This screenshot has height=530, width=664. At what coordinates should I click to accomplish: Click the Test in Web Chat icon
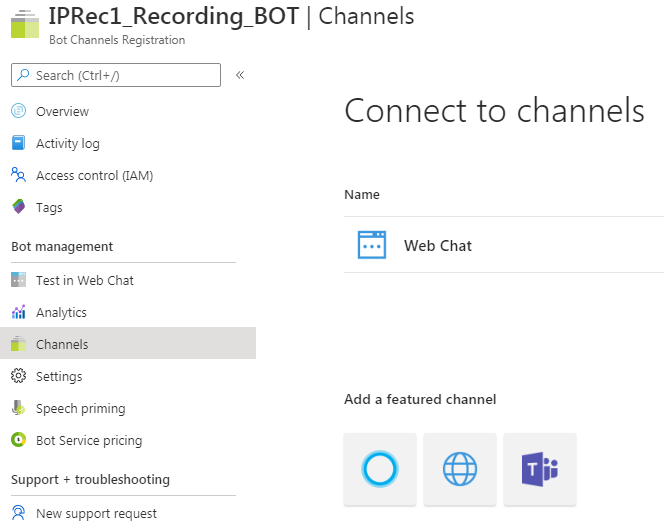click(18, 280)
